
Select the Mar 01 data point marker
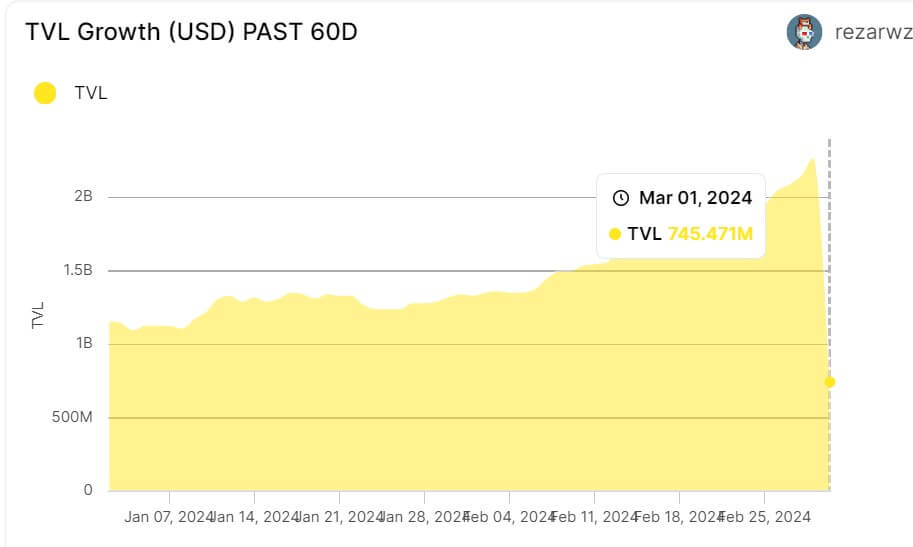click(x=829, y=382)
